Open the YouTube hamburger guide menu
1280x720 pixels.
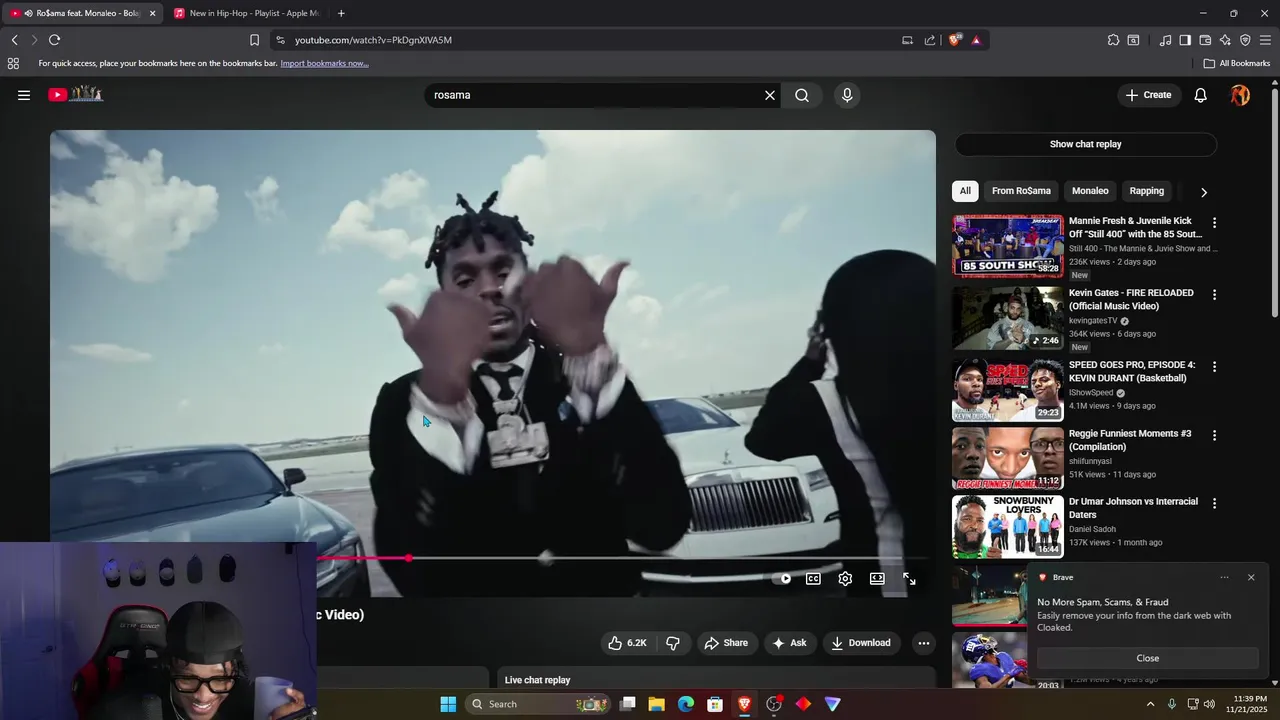24,95
